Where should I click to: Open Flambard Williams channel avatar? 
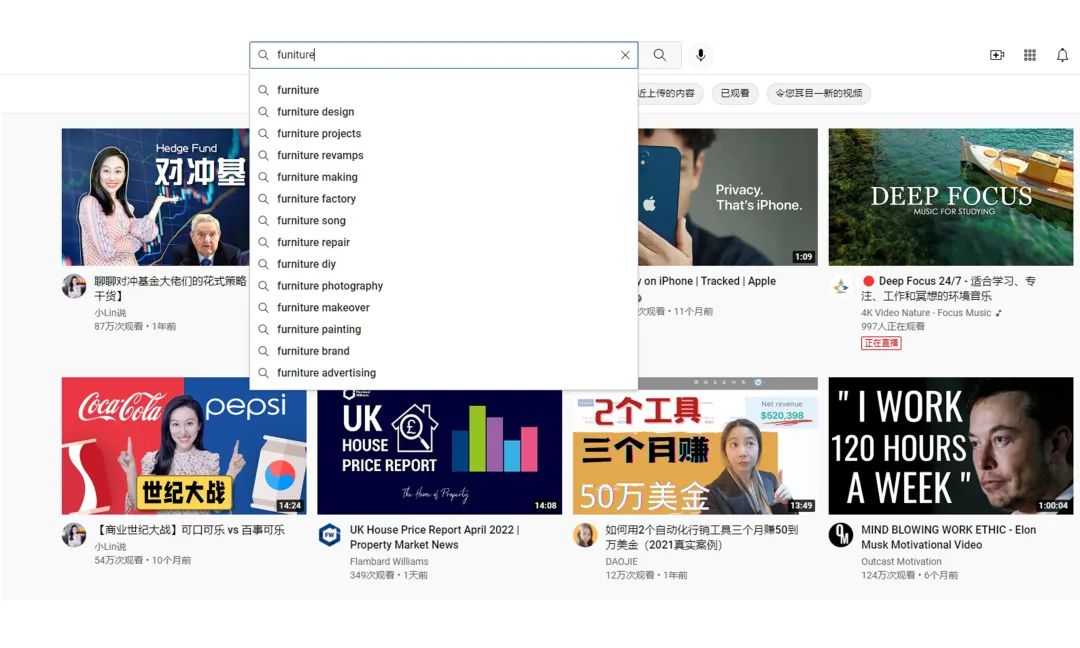point(329,535)
